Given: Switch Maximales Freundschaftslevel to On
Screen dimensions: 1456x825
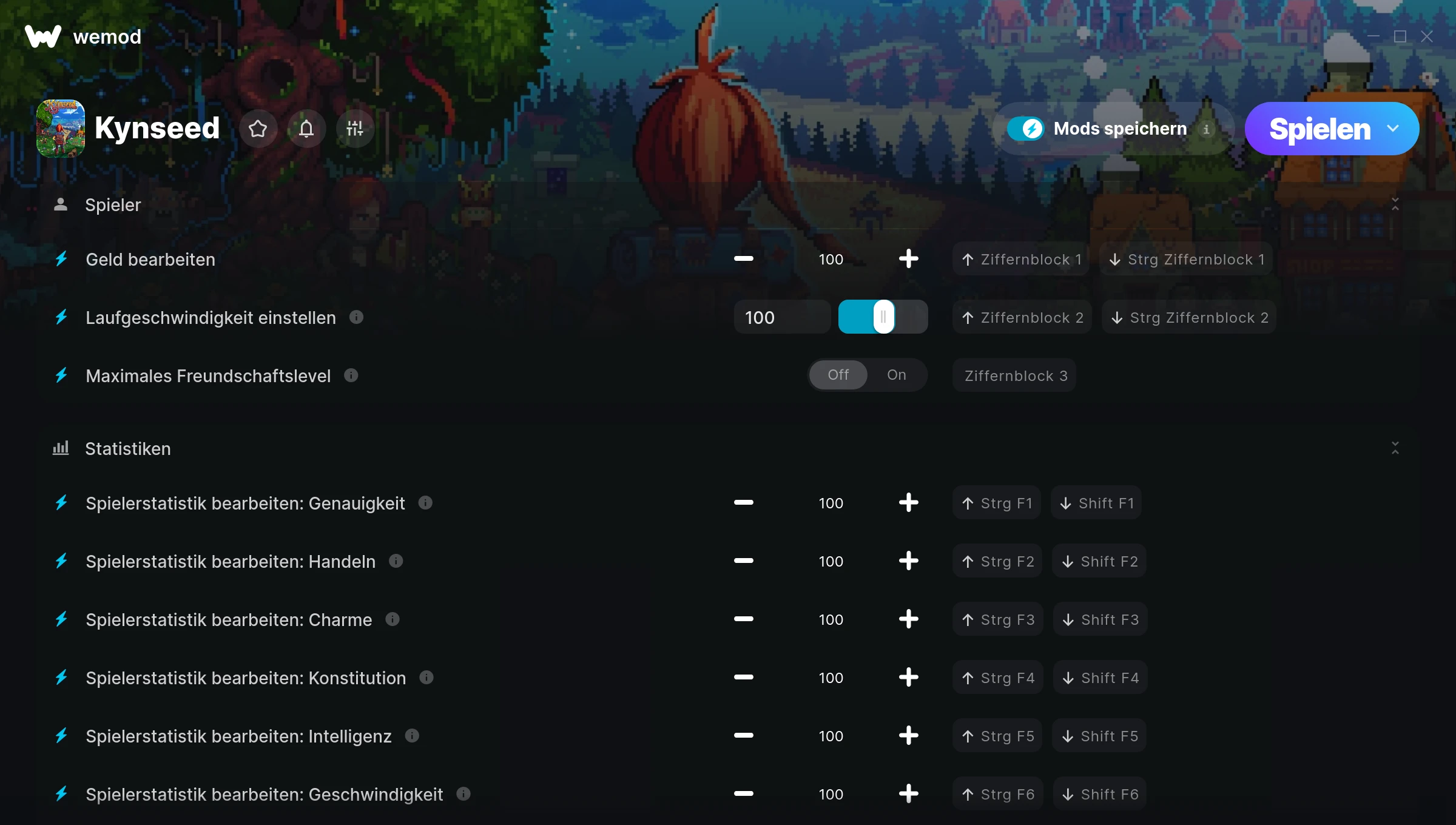Looking at the screenshot, I should [897, 375].
